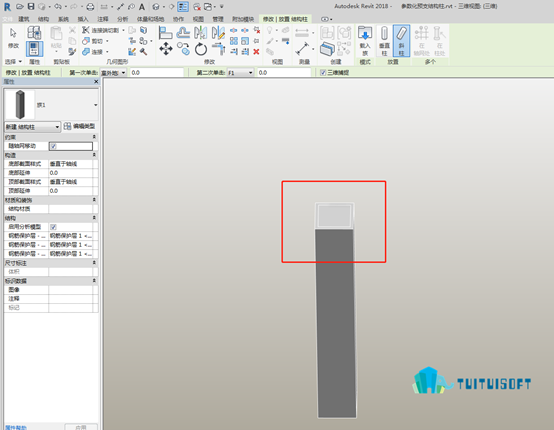
Task: Select the Align tool in Modify panel
Action: click(165, 33)
